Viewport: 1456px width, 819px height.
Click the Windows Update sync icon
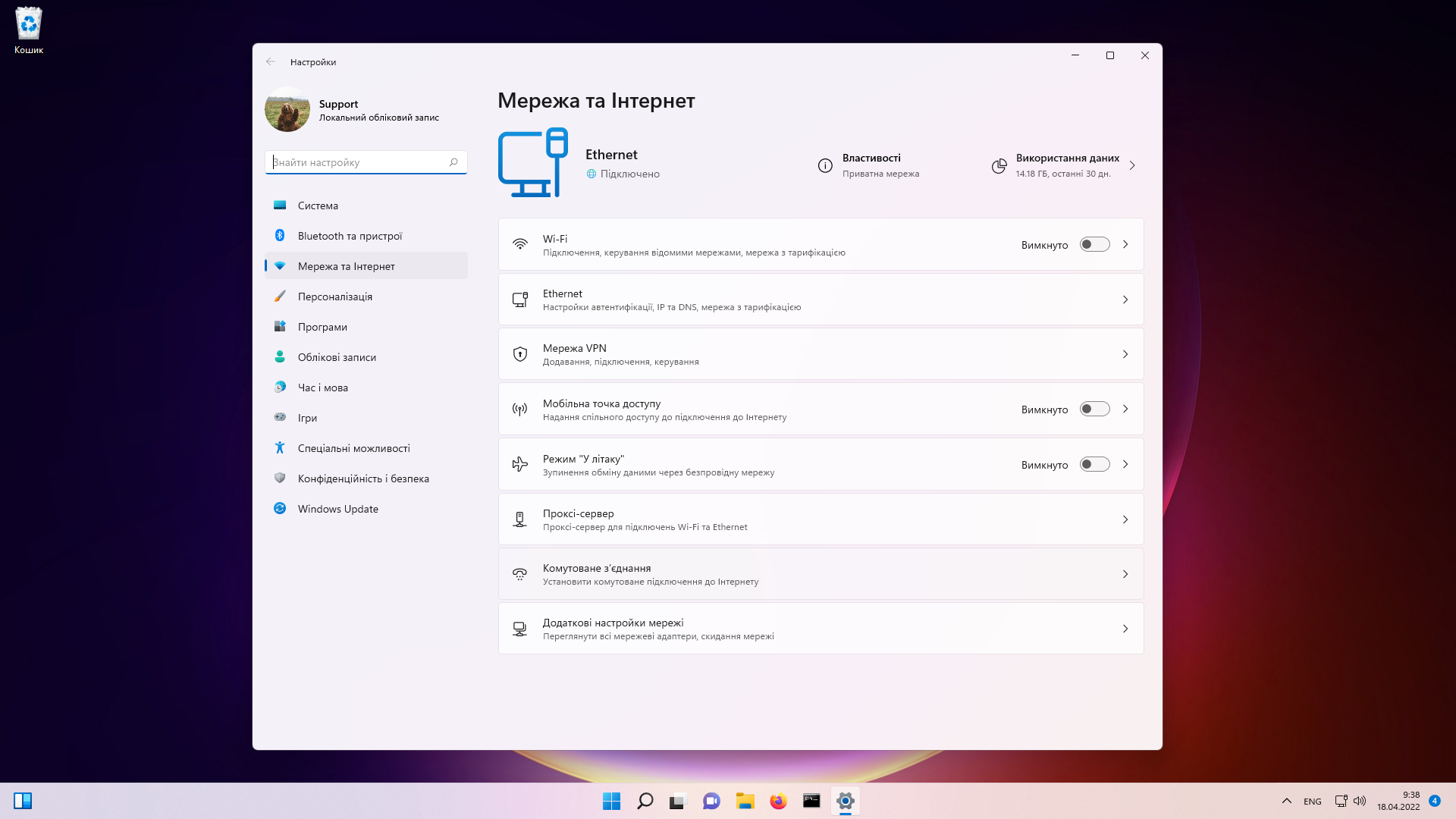[280, 509]
